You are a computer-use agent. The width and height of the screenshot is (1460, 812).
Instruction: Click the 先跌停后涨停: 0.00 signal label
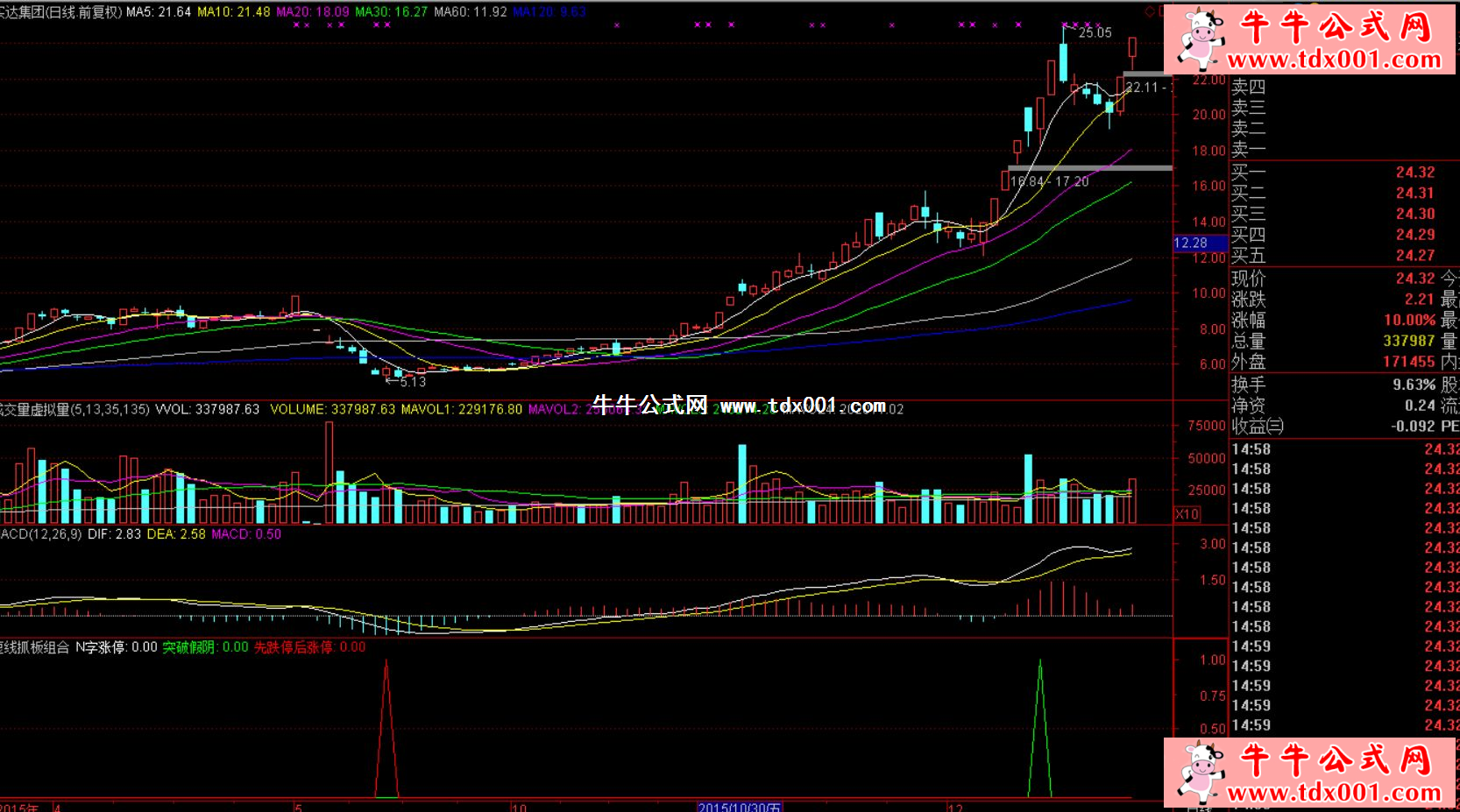click(x=310, y=647)
